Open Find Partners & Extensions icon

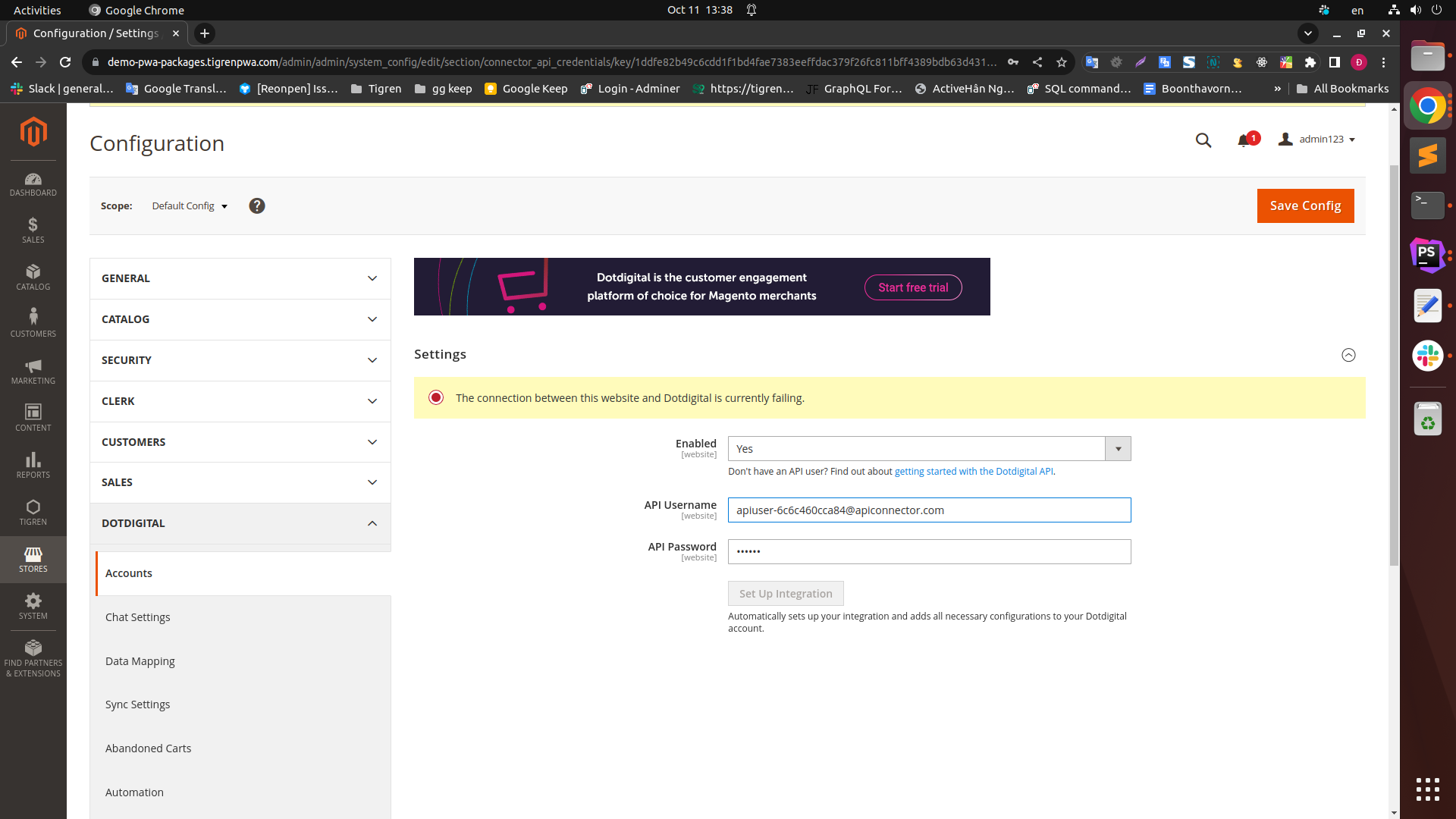(33, 658)
